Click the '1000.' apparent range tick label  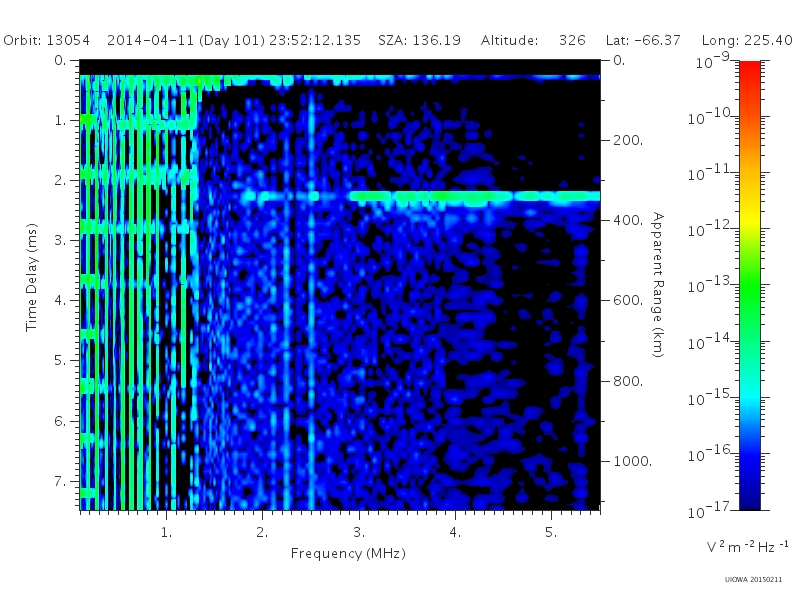(632, 461)
